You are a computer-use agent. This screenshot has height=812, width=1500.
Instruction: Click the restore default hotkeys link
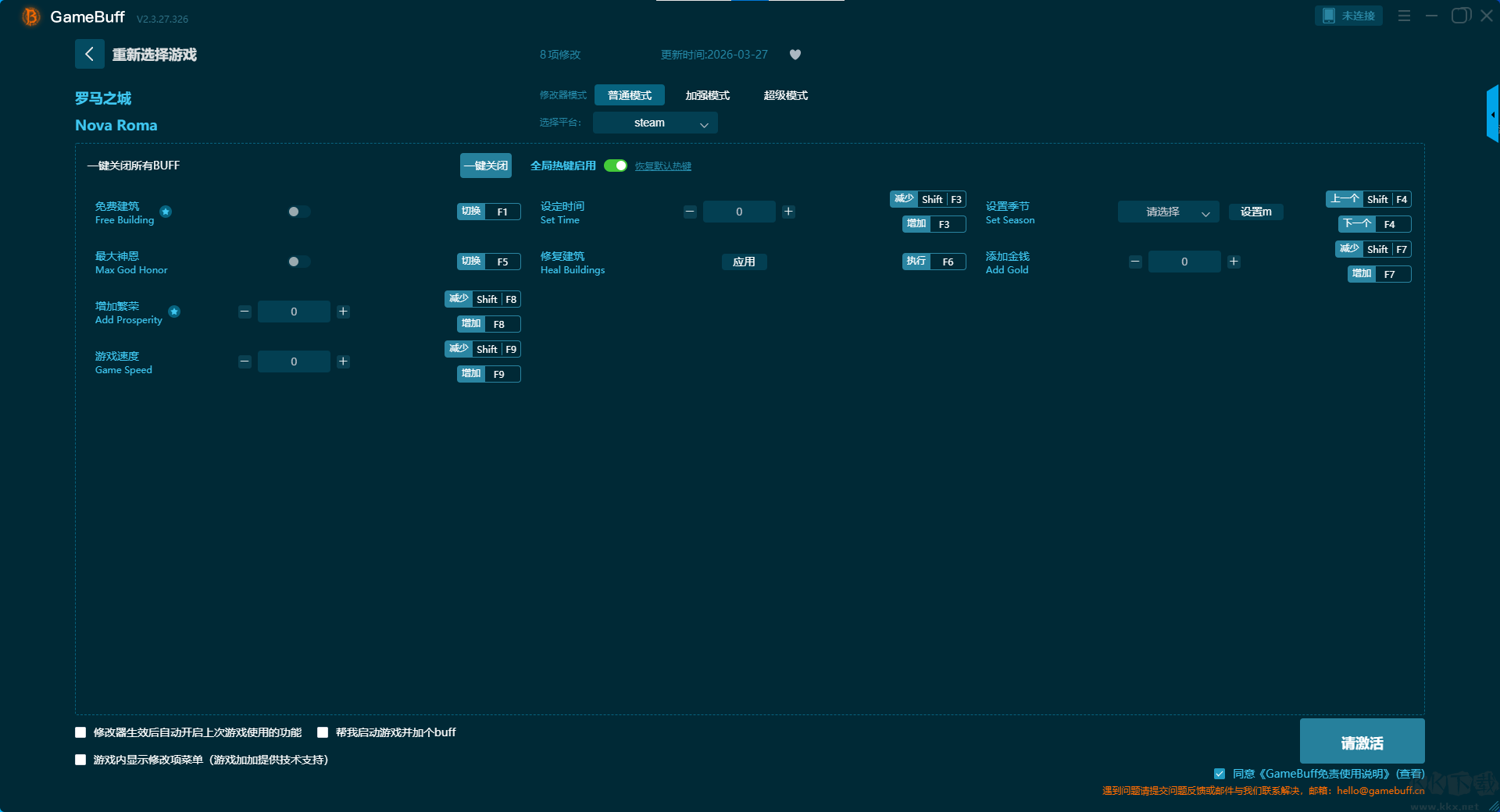coord(662,166)
